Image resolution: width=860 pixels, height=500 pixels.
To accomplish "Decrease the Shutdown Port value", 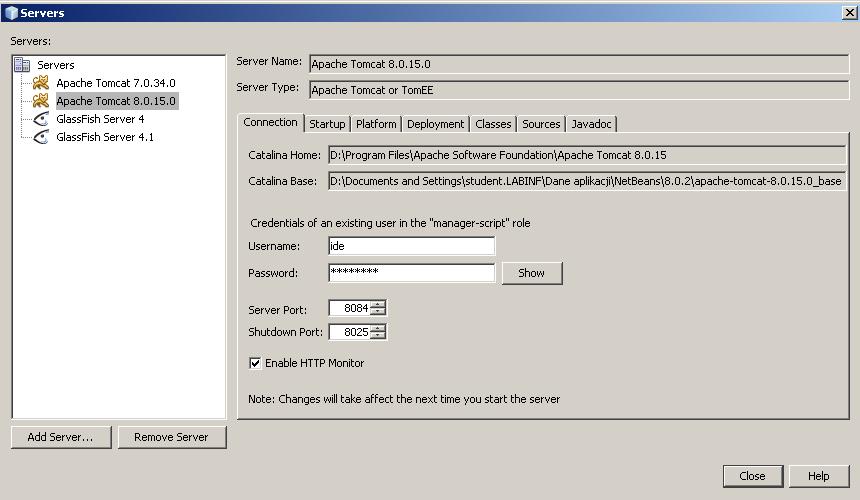I will [x=378, y=336].
